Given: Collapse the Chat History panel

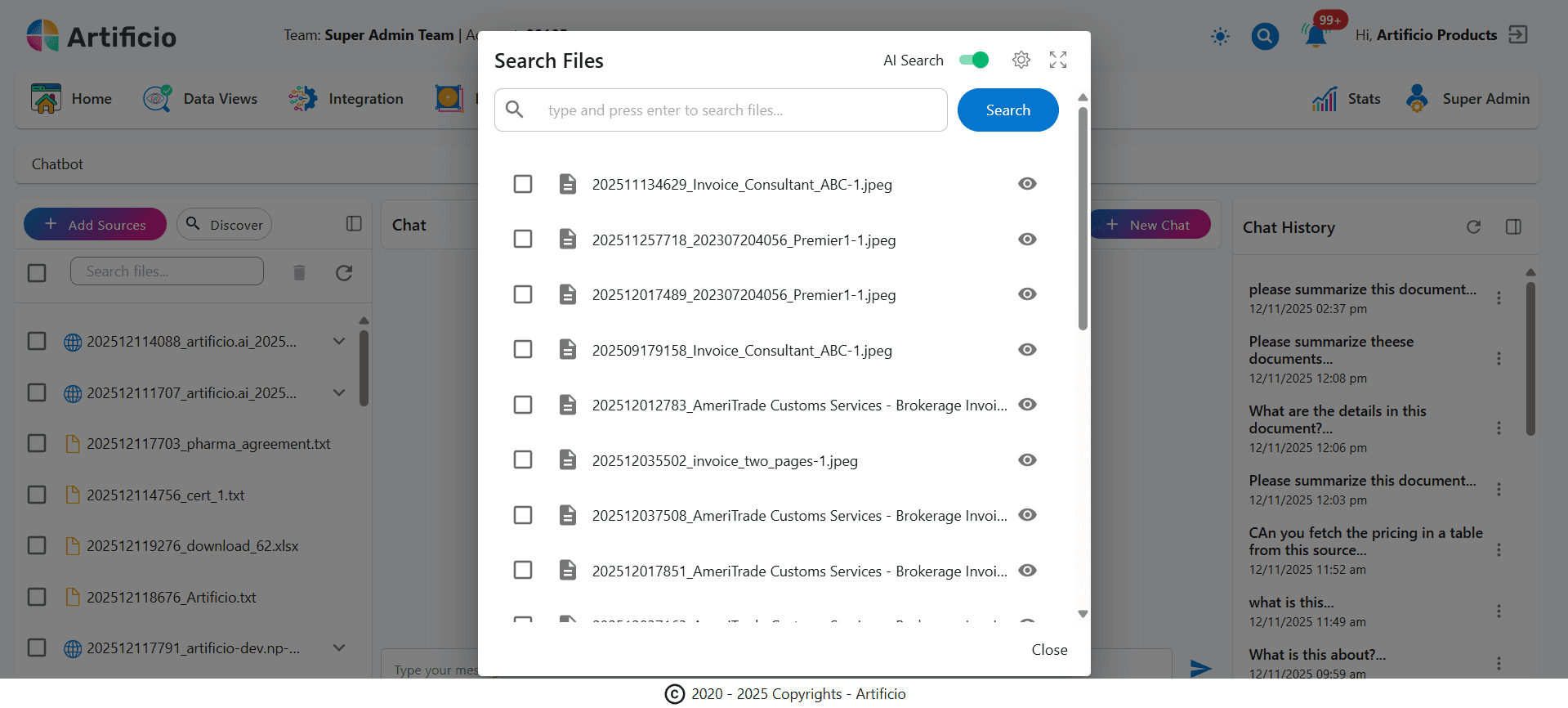Looking at the screenshot, I should (x=1513, y=226).
